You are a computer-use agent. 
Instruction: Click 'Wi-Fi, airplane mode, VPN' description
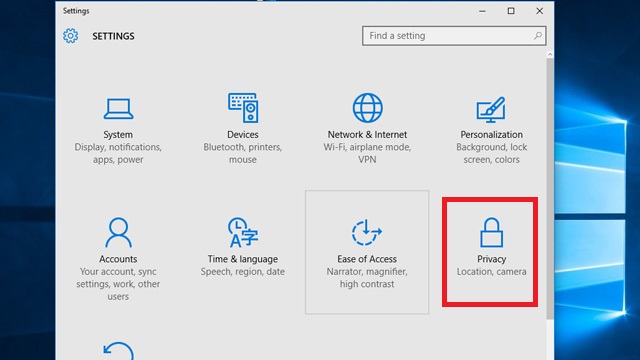367,153
